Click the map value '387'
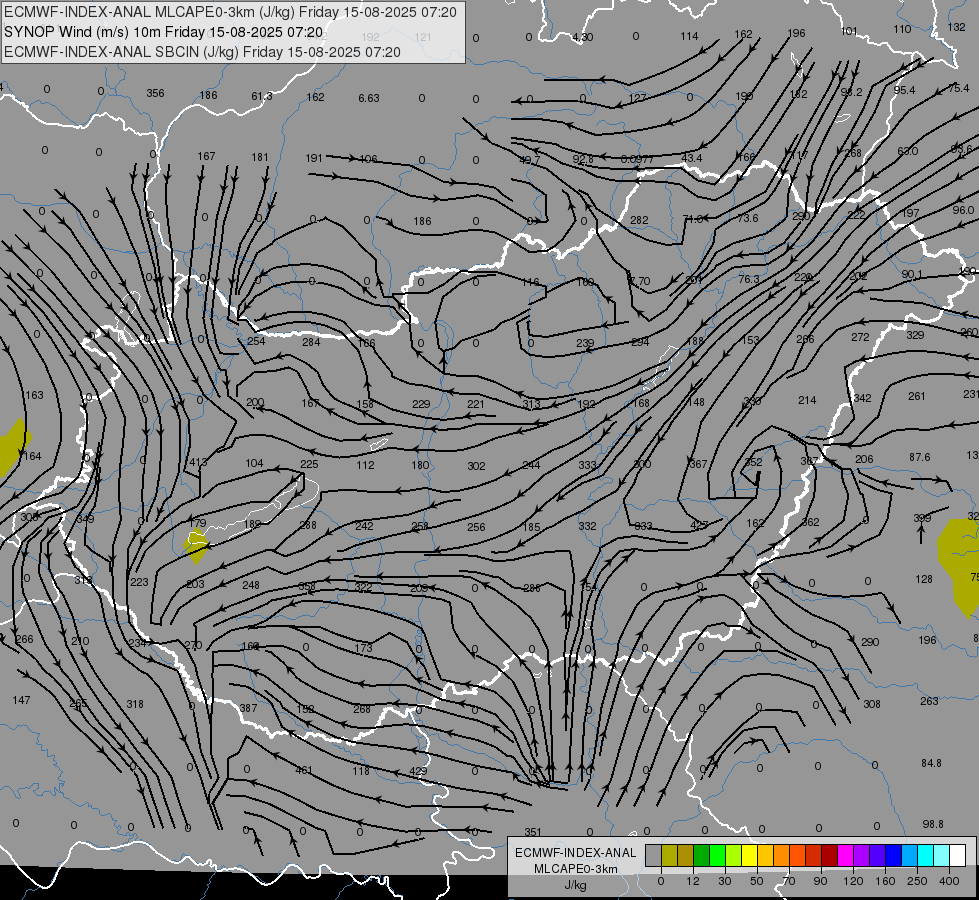Image resolution: width=979 pixels, height=900 pixels. pyautogui.click(x=248, y=708)
